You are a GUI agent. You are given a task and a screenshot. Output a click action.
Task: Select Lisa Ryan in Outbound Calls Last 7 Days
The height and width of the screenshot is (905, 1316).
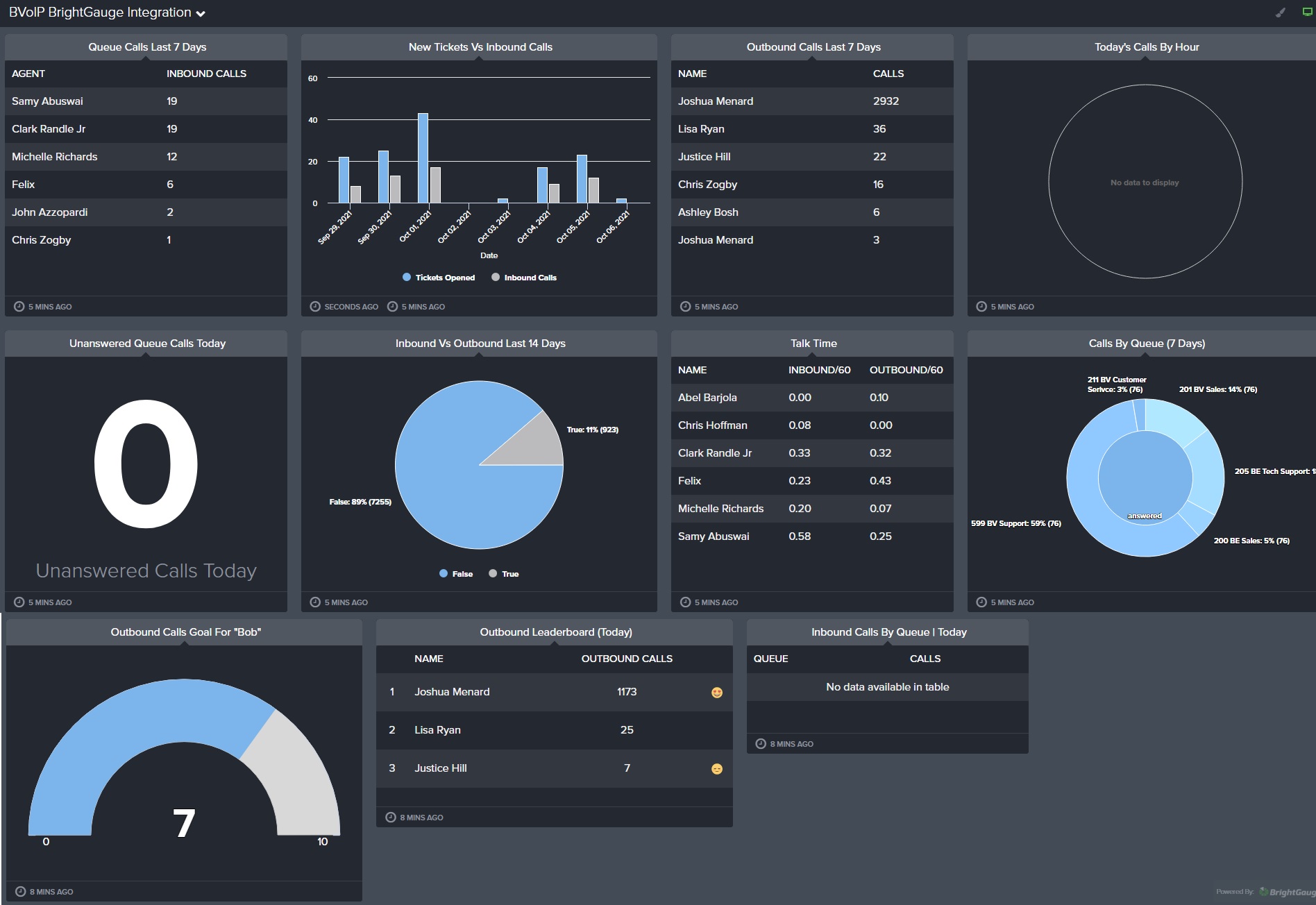click(812, 129)
